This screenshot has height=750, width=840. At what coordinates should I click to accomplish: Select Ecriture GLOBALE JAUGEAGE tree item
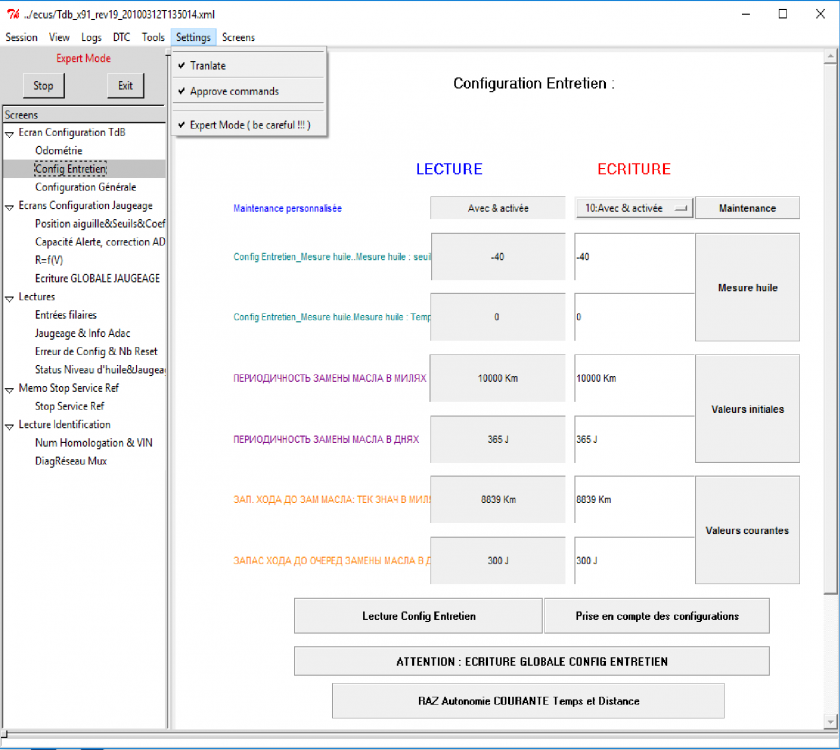(98, 278)
